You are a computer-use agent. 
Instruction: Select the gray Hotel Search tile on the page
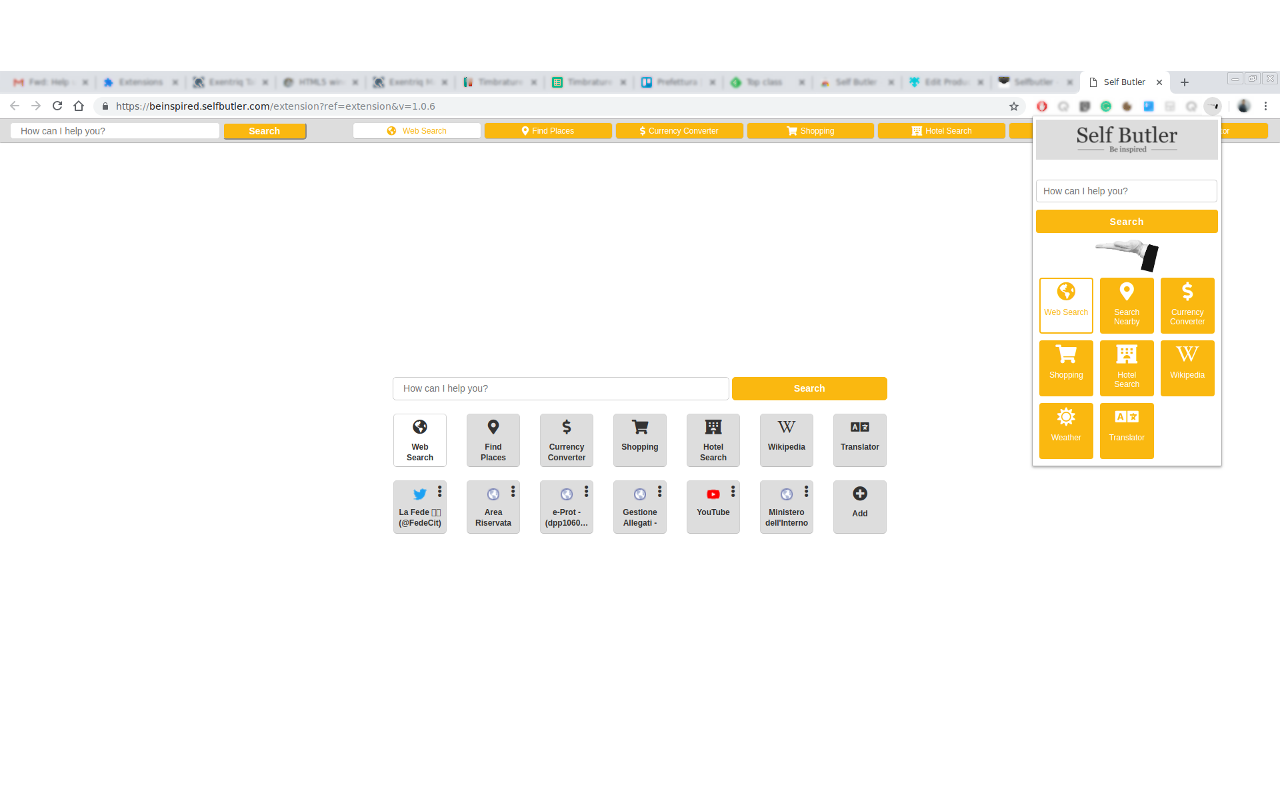pos(713,440)
